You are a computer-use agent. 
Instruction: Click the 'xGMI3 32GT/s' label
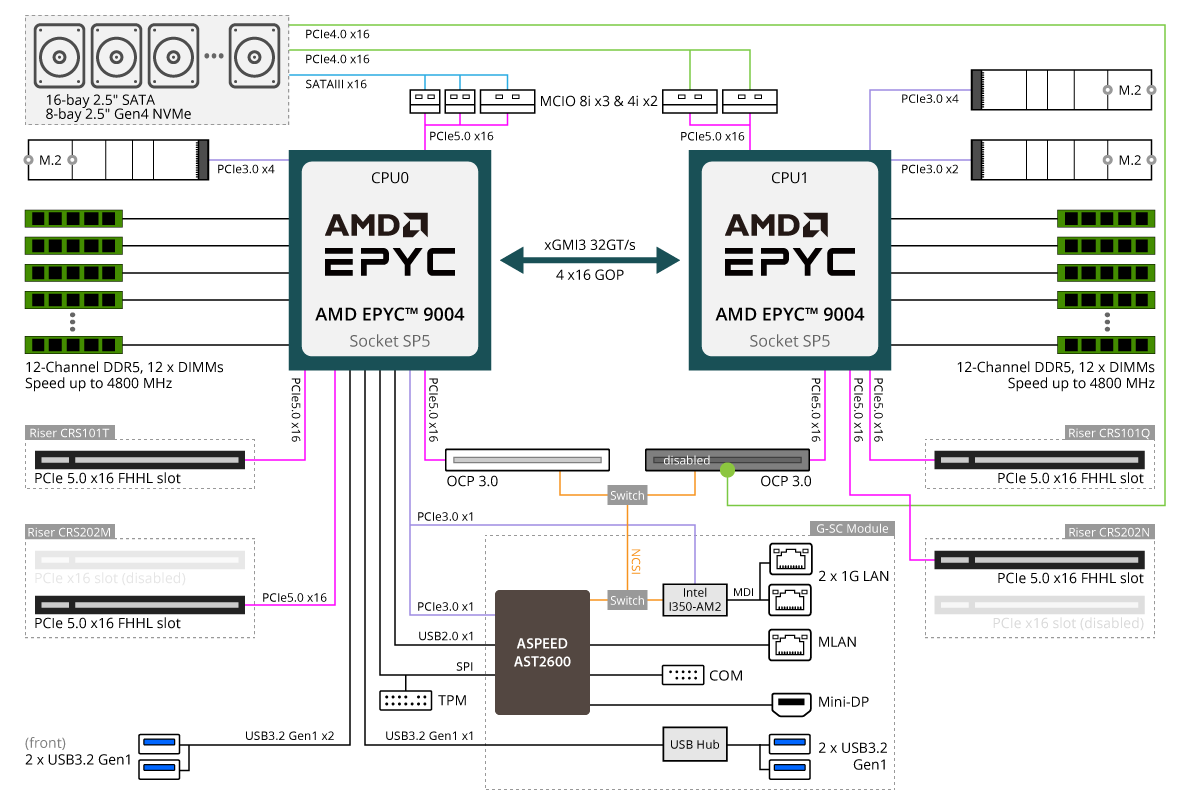(590, 245)
